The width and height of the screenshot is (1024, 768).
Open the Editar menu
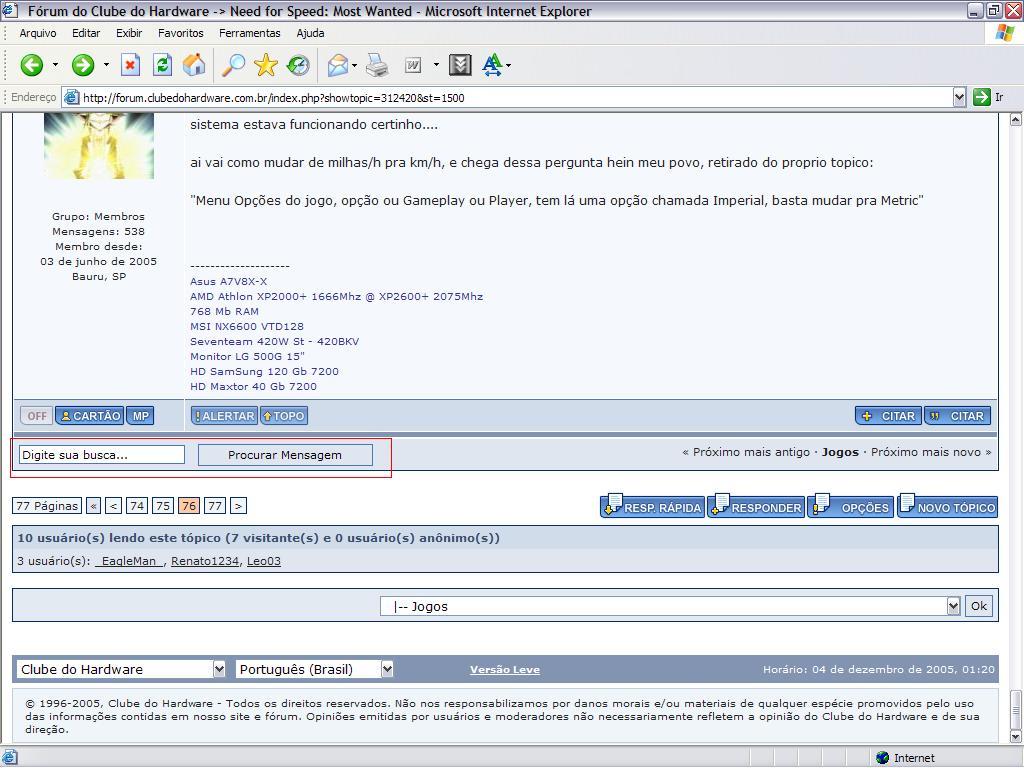coord(86,33)
